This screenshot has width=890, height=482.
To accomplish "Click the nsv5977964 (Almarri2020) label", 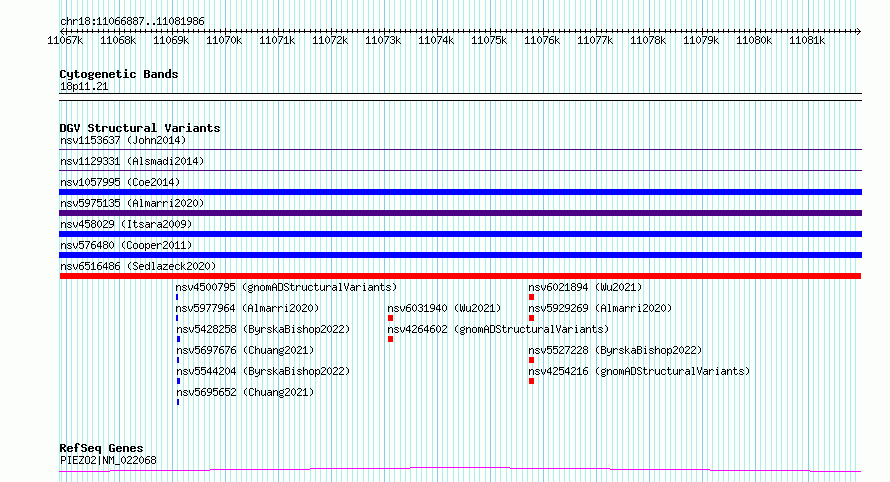I will (x=247, y=308).
